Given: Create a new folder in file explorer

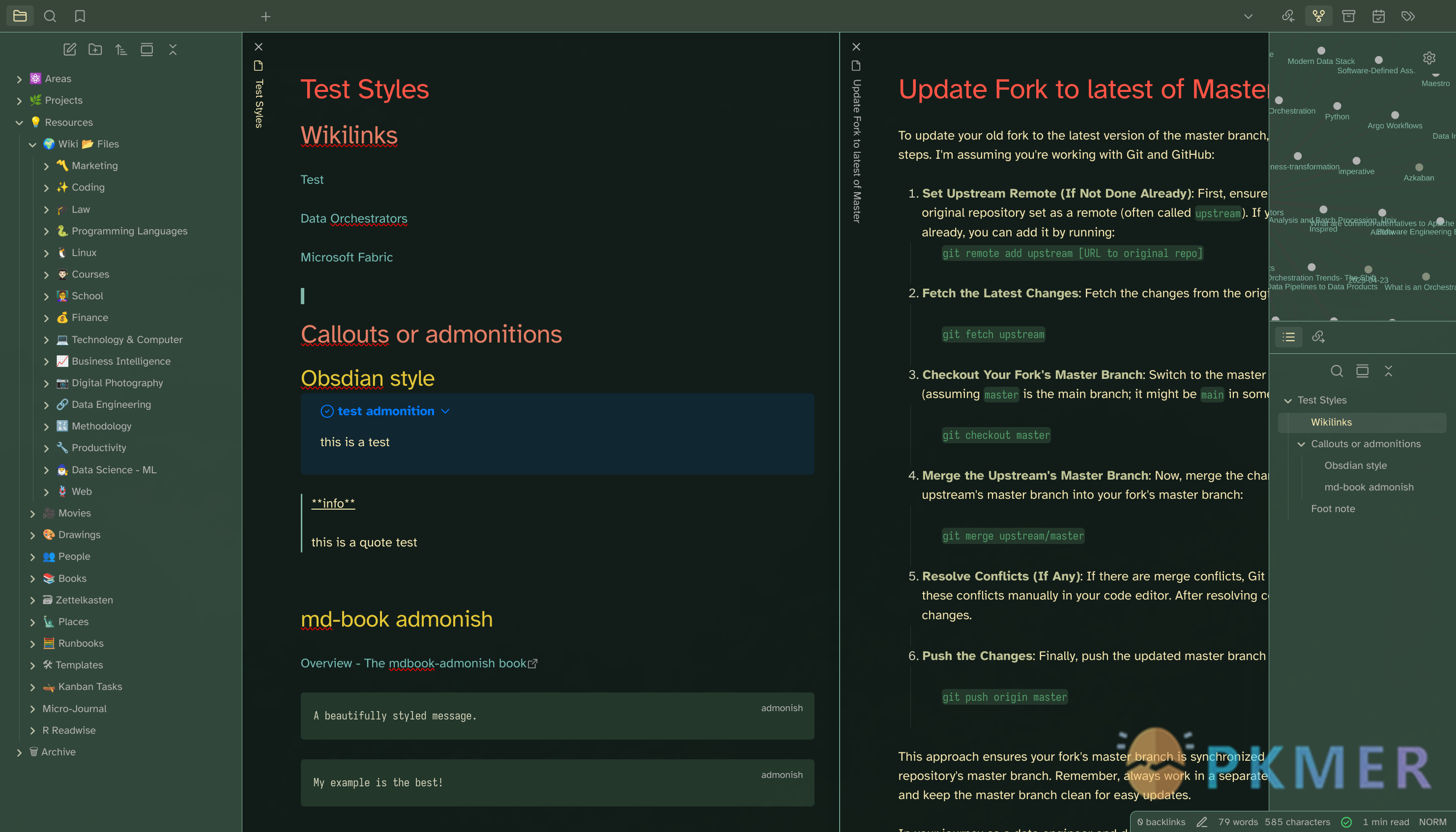Looking at the screenshot, I should [95, 50].
